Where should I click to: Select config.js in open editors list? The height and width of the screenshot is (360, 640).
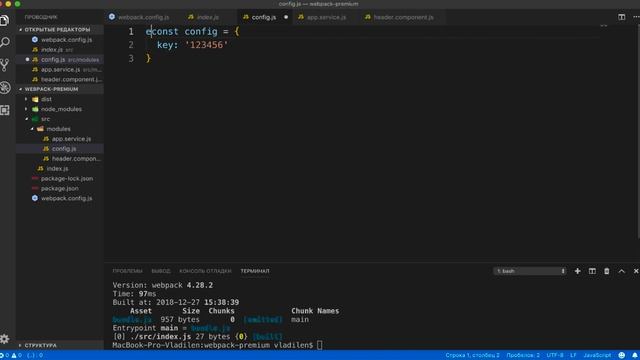60,60
